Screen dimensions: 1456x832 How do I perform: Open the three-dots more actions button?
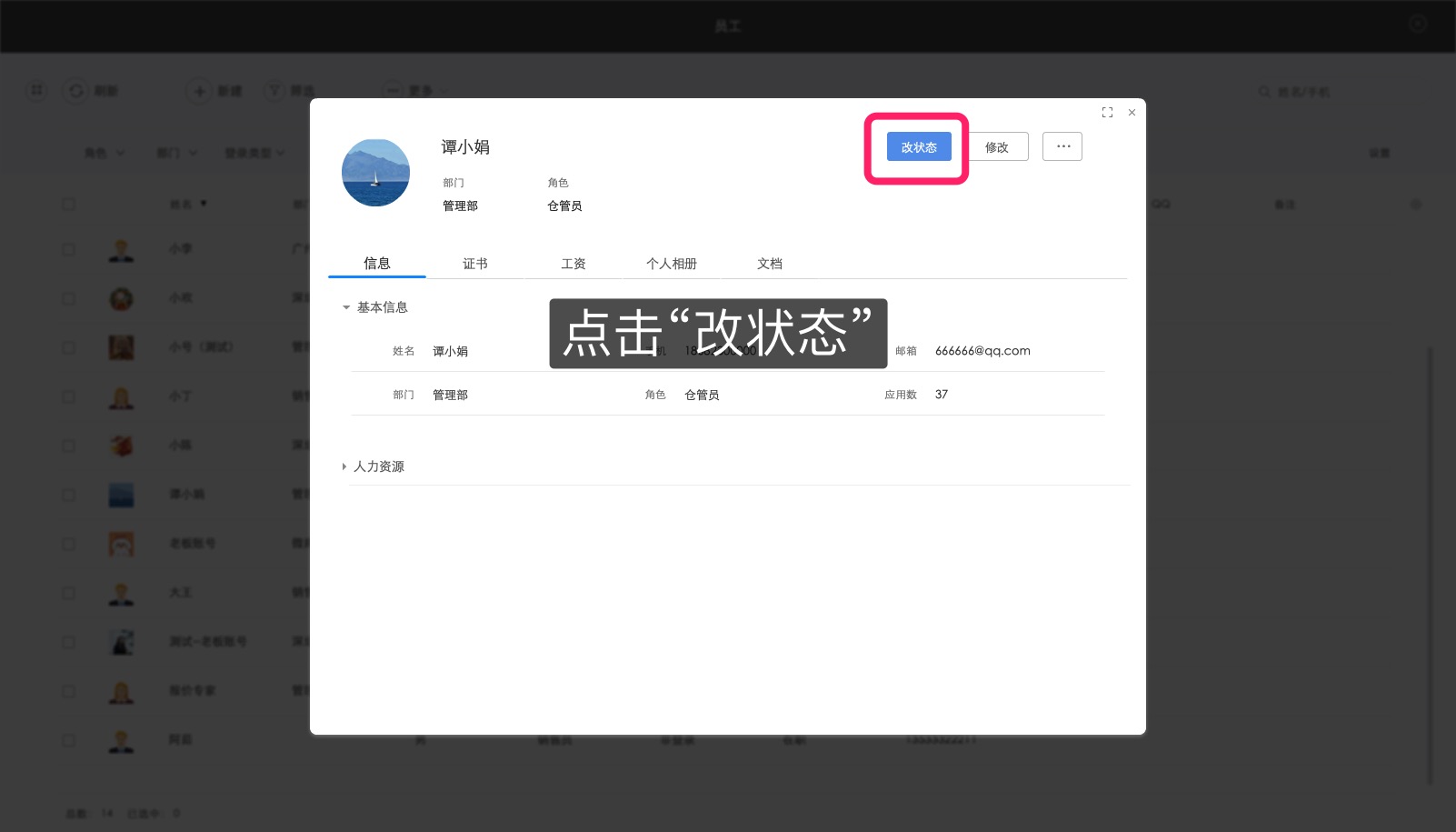click(1062, 146)
